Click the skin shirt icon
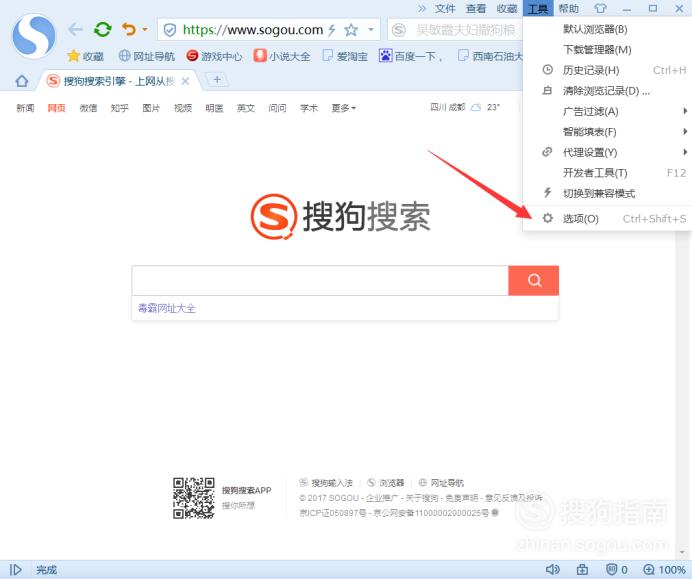 click(x=600, y=8)
